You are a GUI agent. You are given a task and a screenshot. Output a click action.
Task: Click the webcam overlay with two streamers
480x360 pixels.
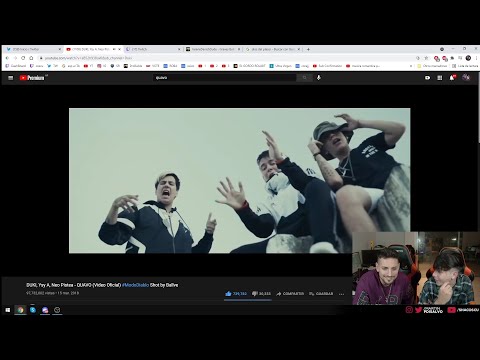click(x=416, y=268)
